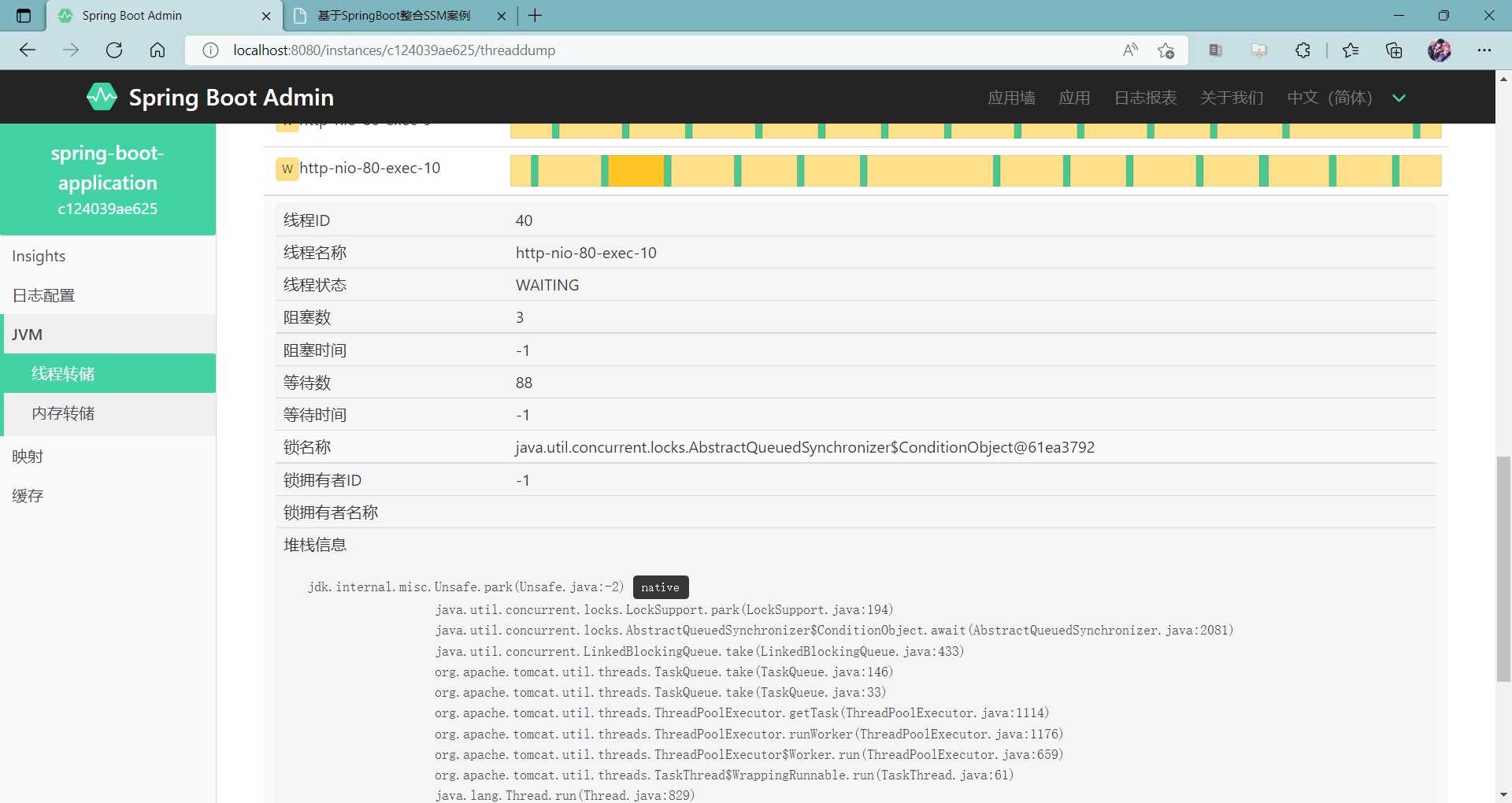Screen dimensions: 1512x803
Task: Select the 线程名称 value http-nio-80-exec-10
Action: pyautogui.click(x=586, y=253)
